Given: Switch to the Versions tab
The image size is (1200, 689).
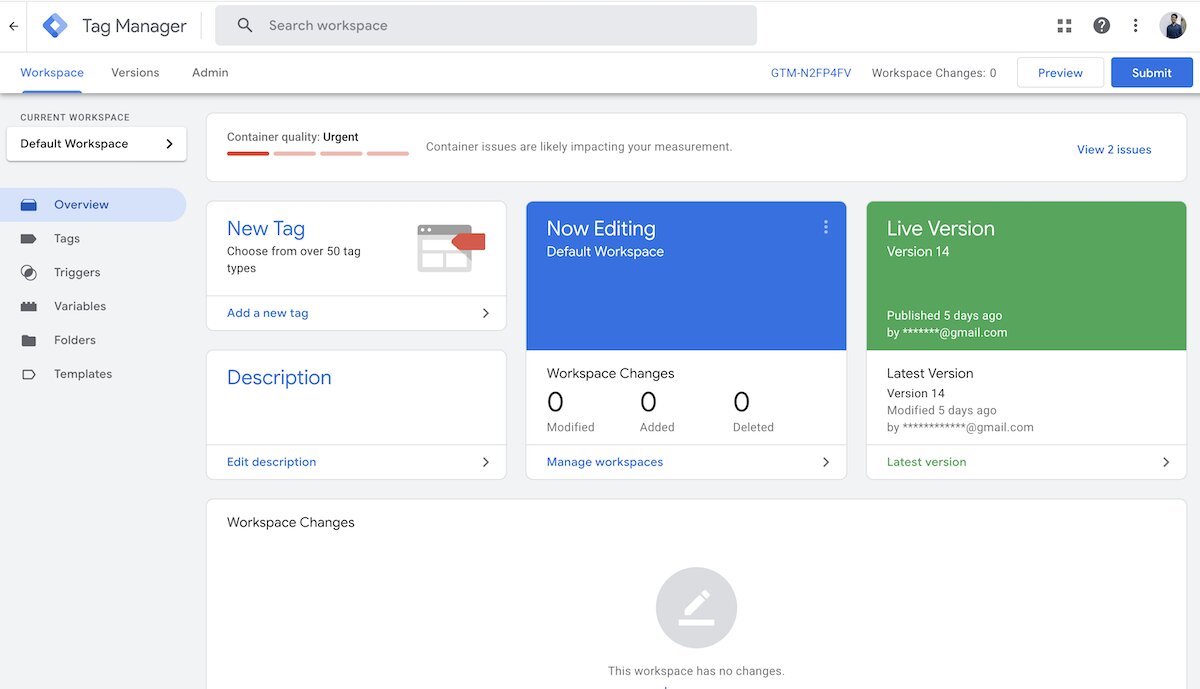Looking at the screenshot, I should point(135,73).
